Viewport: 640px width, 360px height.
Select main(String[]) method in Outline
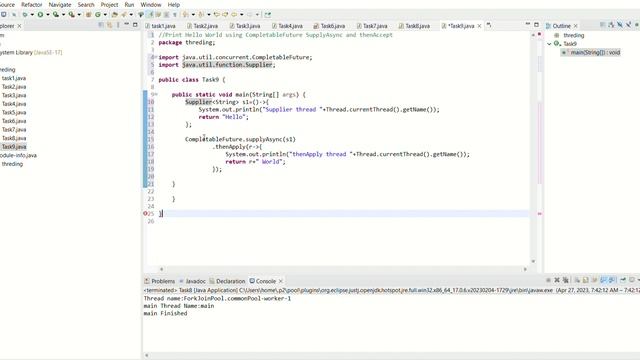click(x=591, y=52)
